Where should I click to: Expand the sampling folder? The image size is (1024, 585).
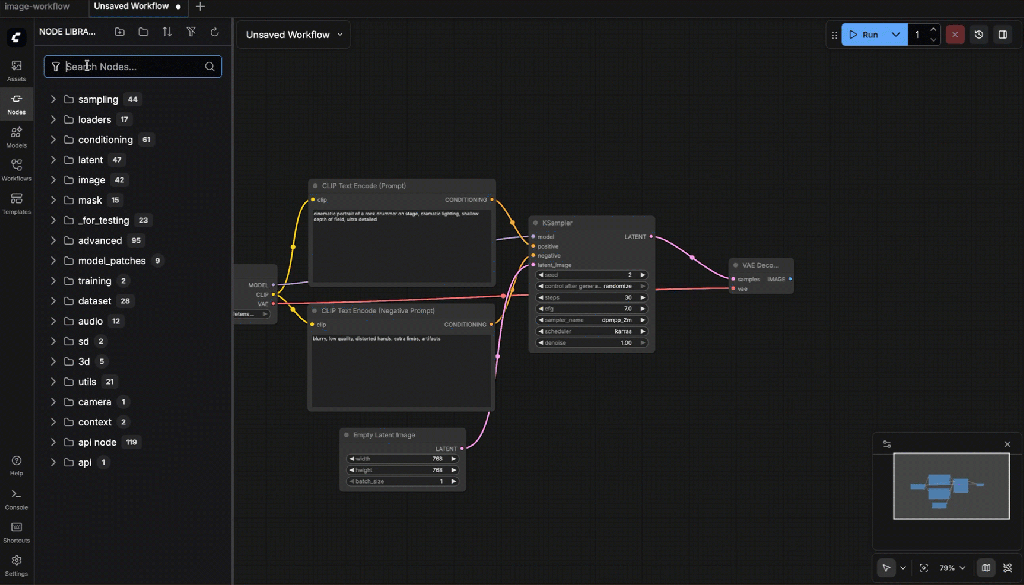point(54,99)
